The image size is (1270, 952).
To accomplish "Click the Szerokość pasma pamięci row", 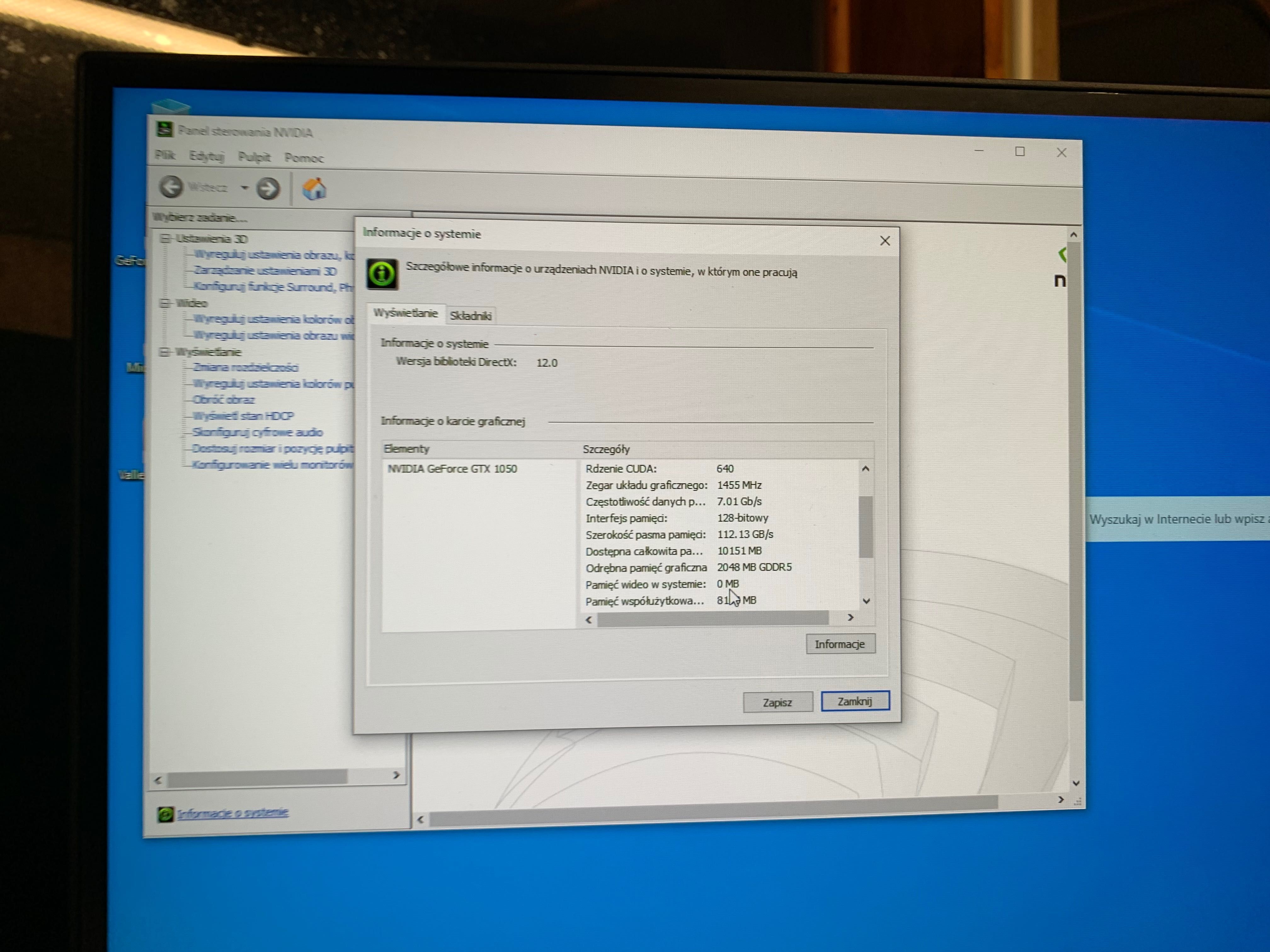I will (719, 535).
